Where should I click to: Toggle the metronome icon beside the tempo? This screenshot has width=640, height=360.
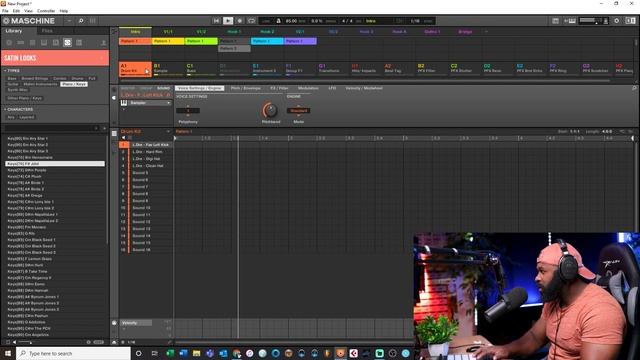(279, 21)
